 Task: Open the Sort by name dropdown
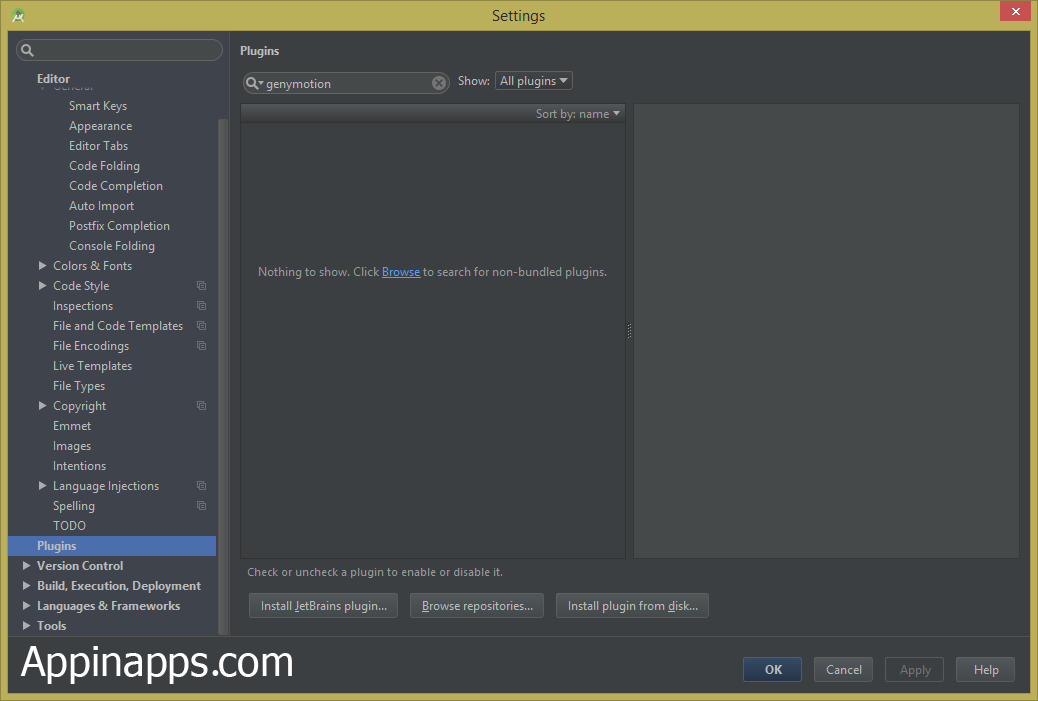pyautogui.click(x=577, y=114)
